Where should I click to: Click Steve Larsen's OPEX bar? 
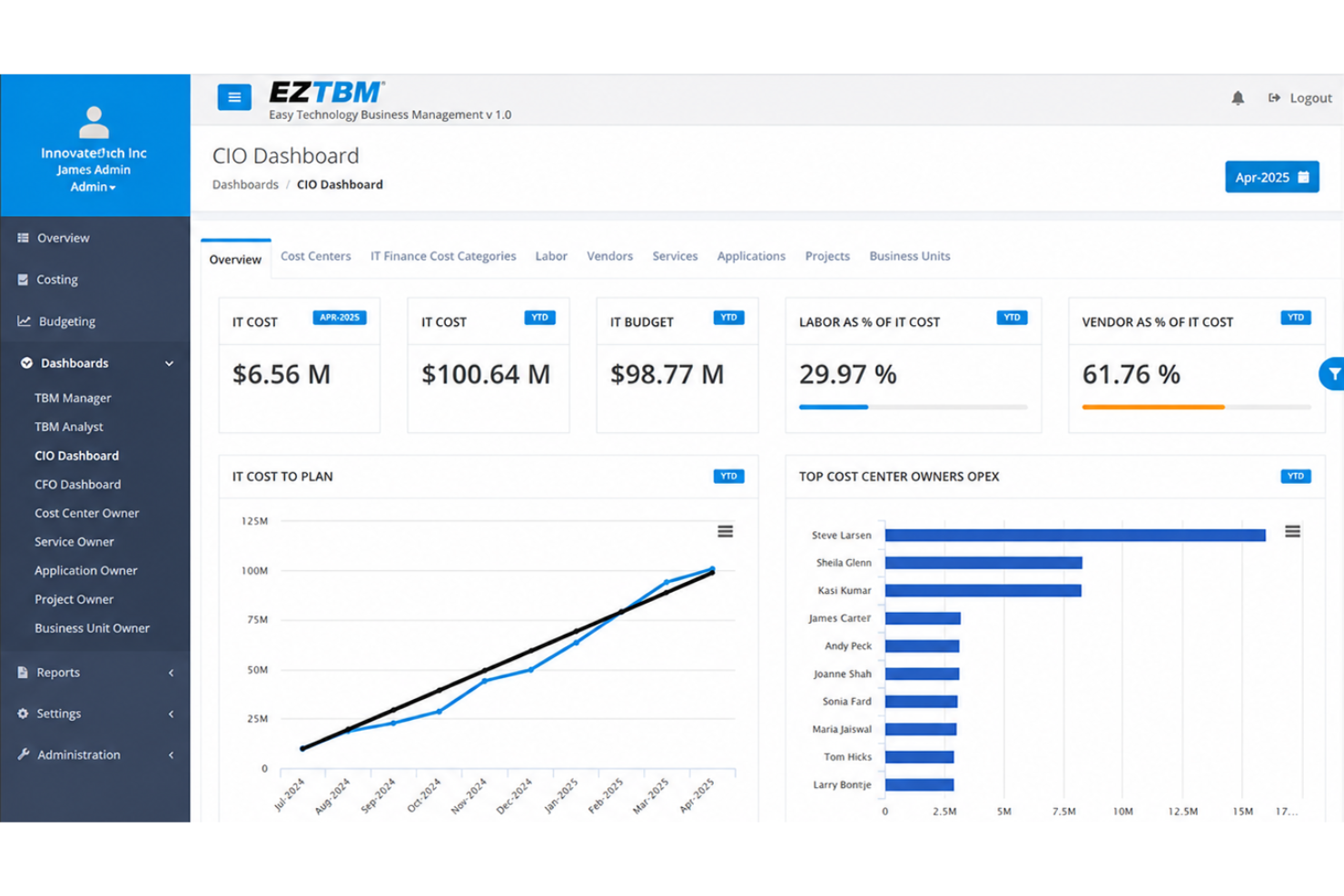(x=1075, y=536)
